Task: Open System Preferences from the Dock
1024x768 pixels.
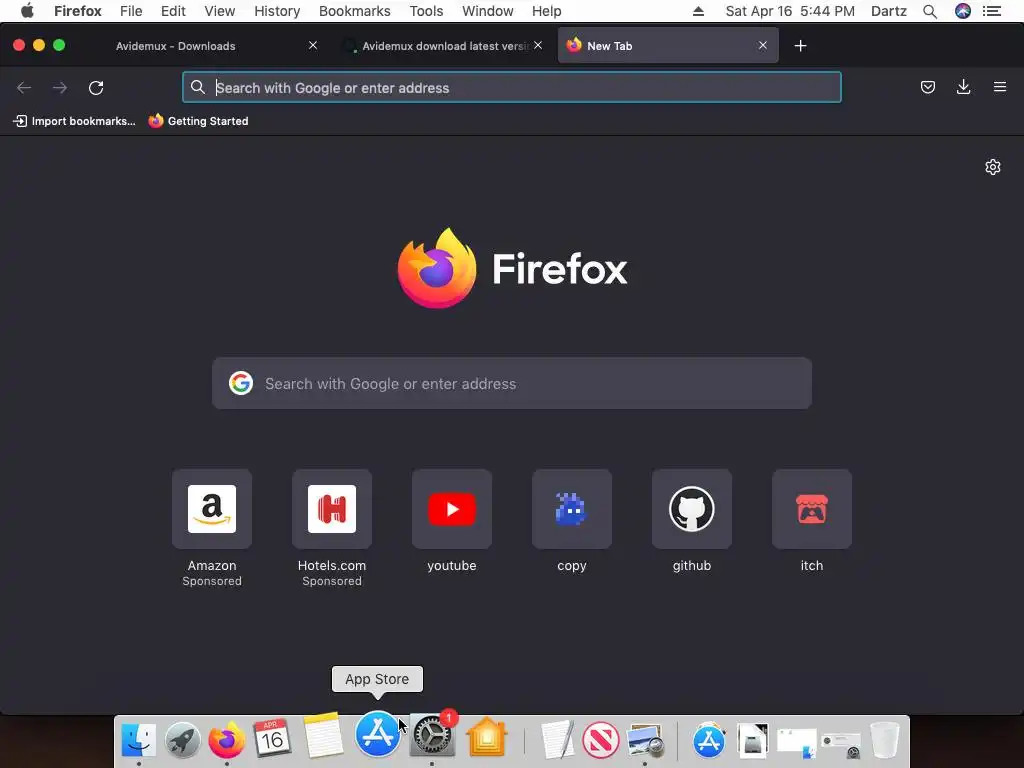Action: (x=432, y=737)
